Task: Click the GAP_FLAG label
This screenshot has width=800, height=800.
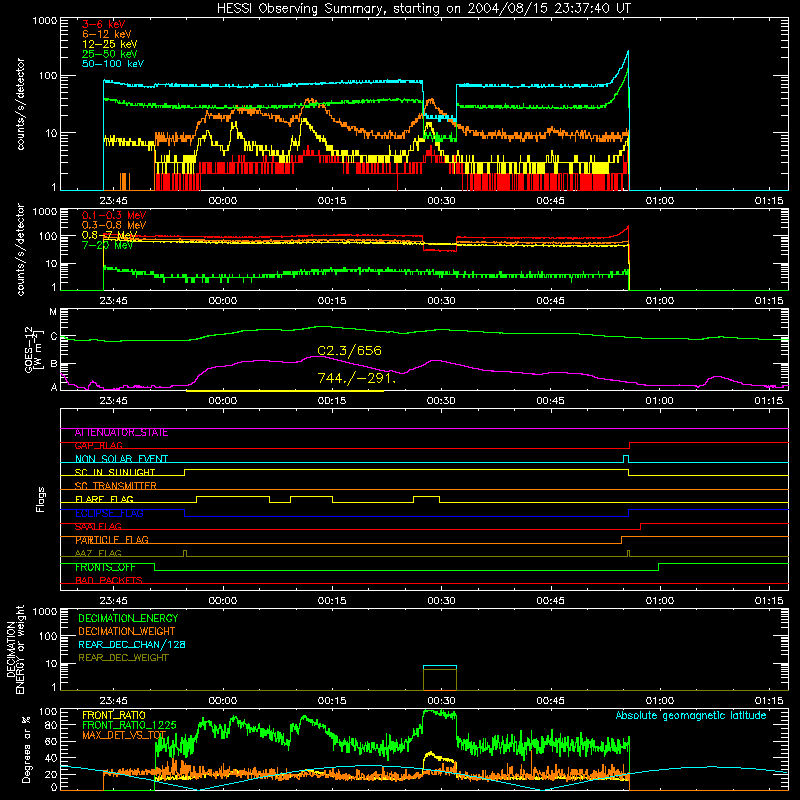Action: [98, 445]
